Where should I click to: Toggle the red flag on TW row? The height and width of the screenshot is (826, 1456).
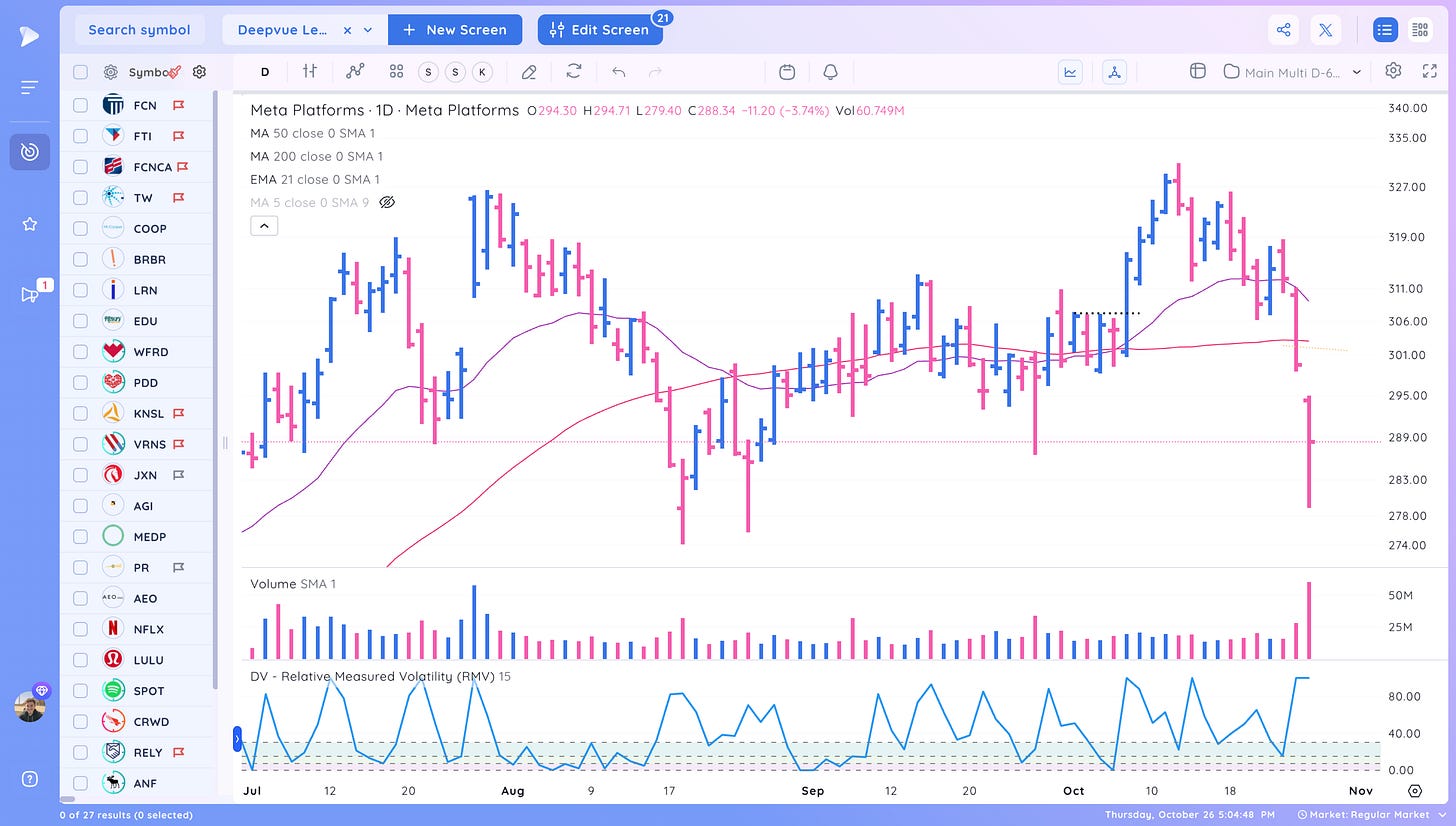click(178, 198)
